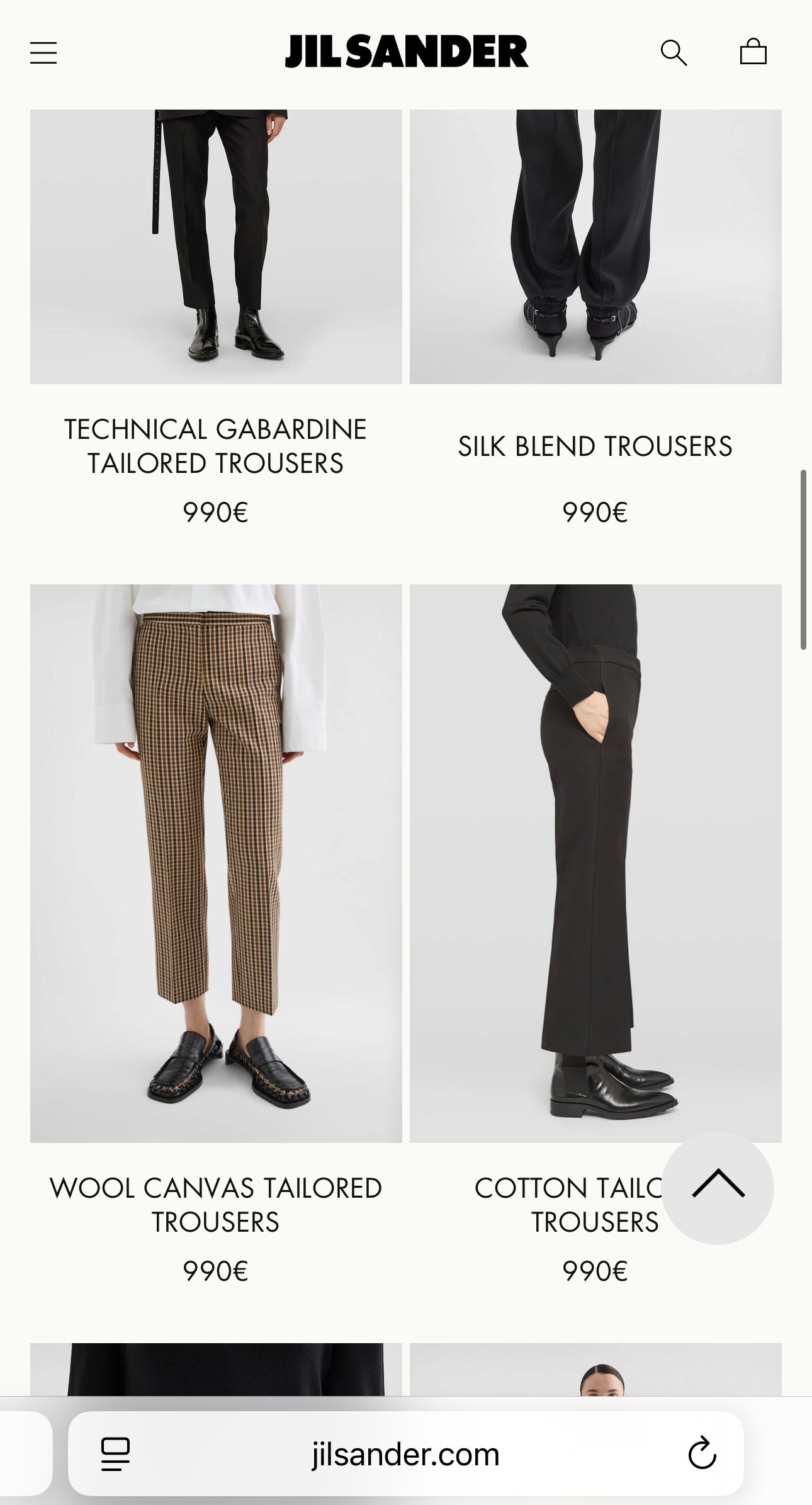Open the browser page menu icon
This screenshot has width=812, height=1505.
115,1454
